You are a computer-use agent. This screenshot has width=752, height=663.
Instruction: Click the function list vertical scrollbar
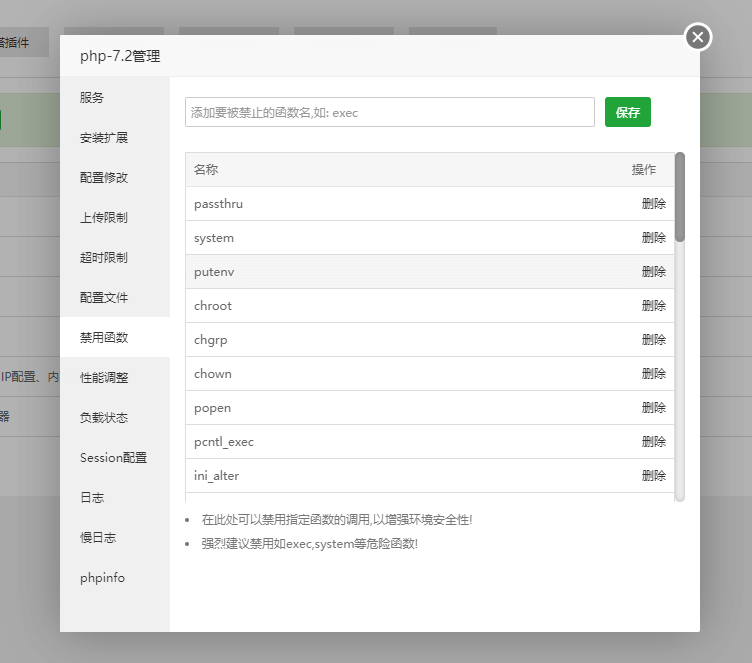tap(680, 196)
